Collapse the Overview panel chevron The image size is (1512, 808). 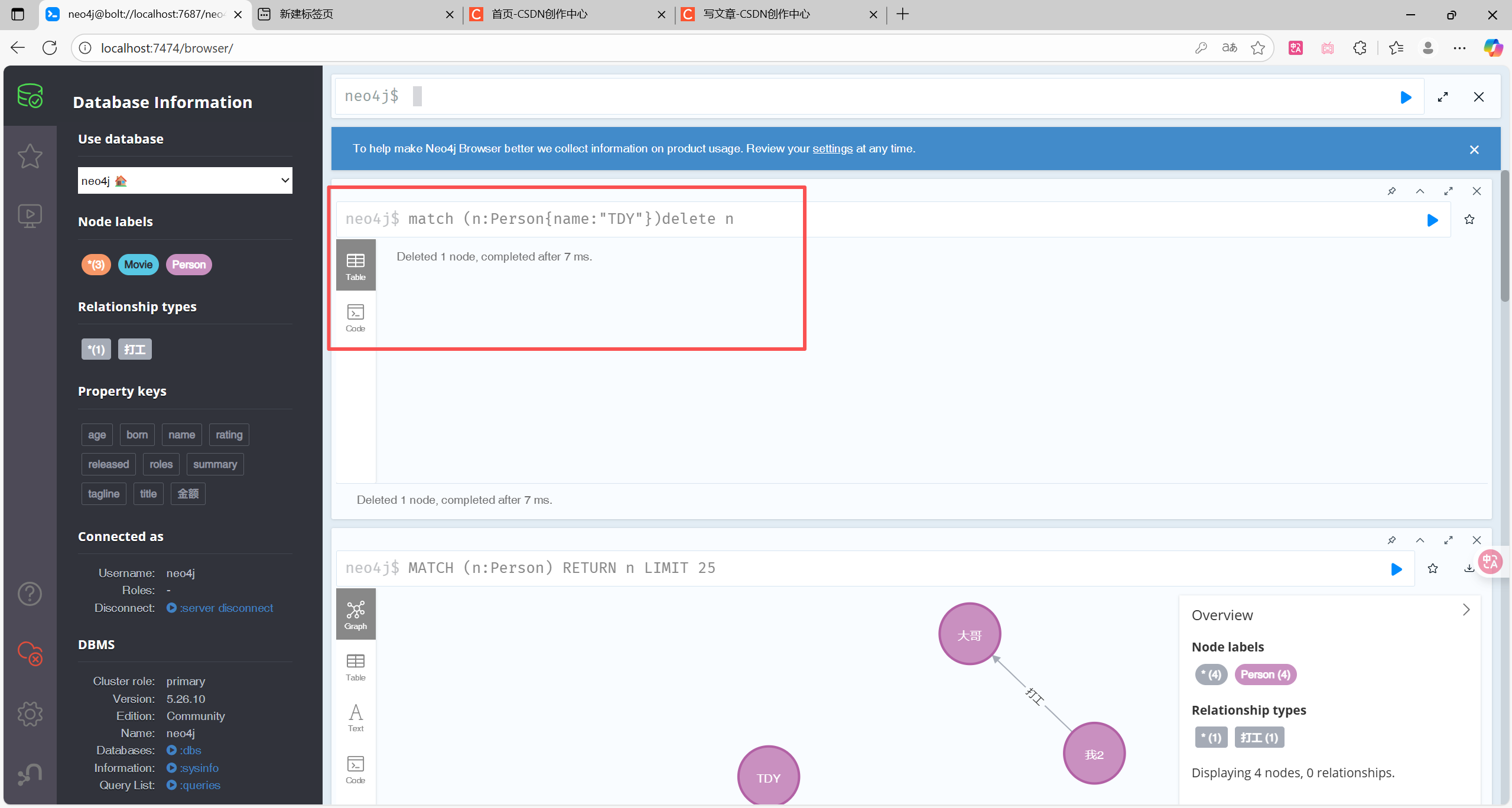tap(1466, 610)
